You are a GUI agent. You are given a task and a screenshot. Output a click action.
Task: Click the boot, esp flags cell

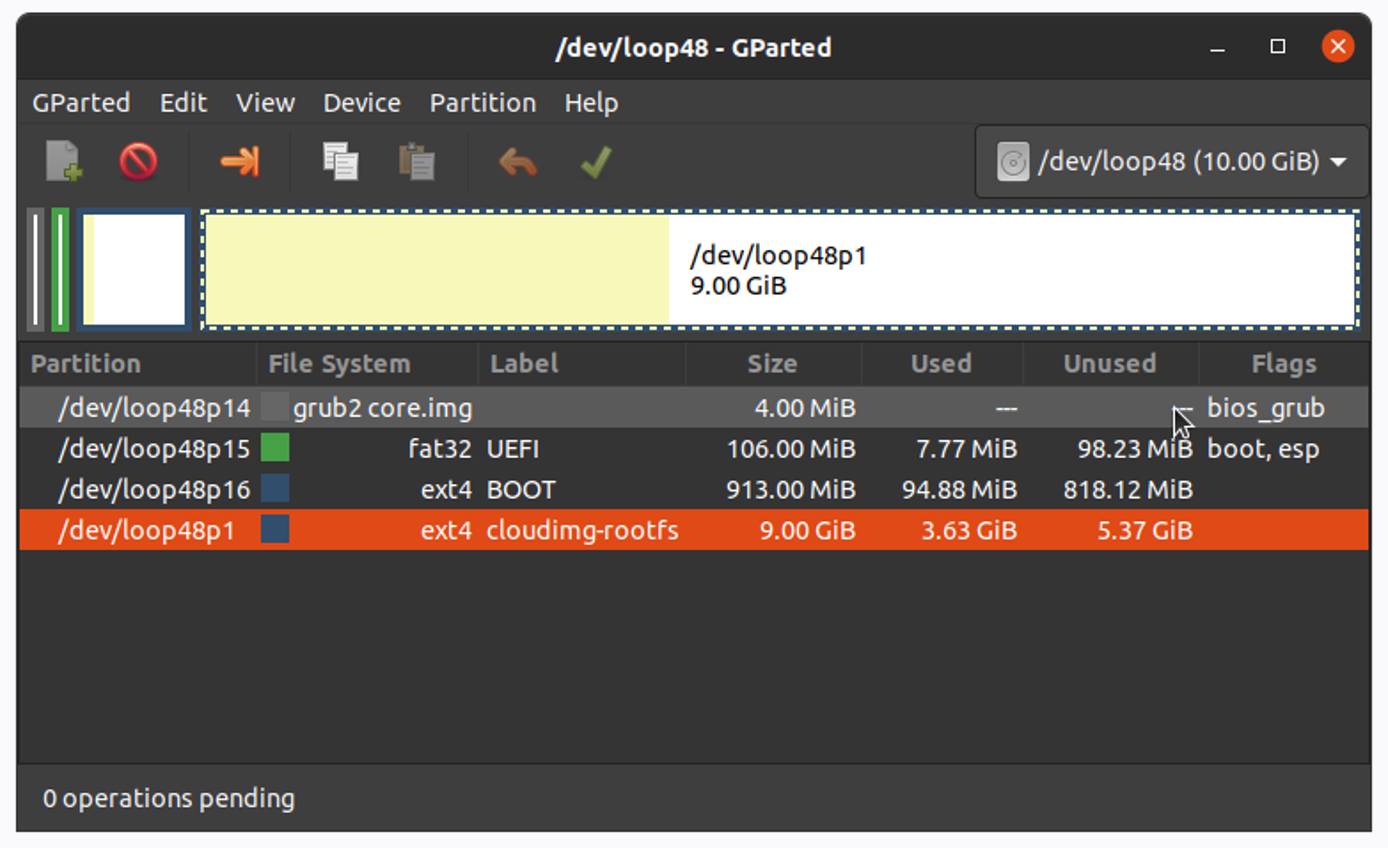tap(1263, 449)
